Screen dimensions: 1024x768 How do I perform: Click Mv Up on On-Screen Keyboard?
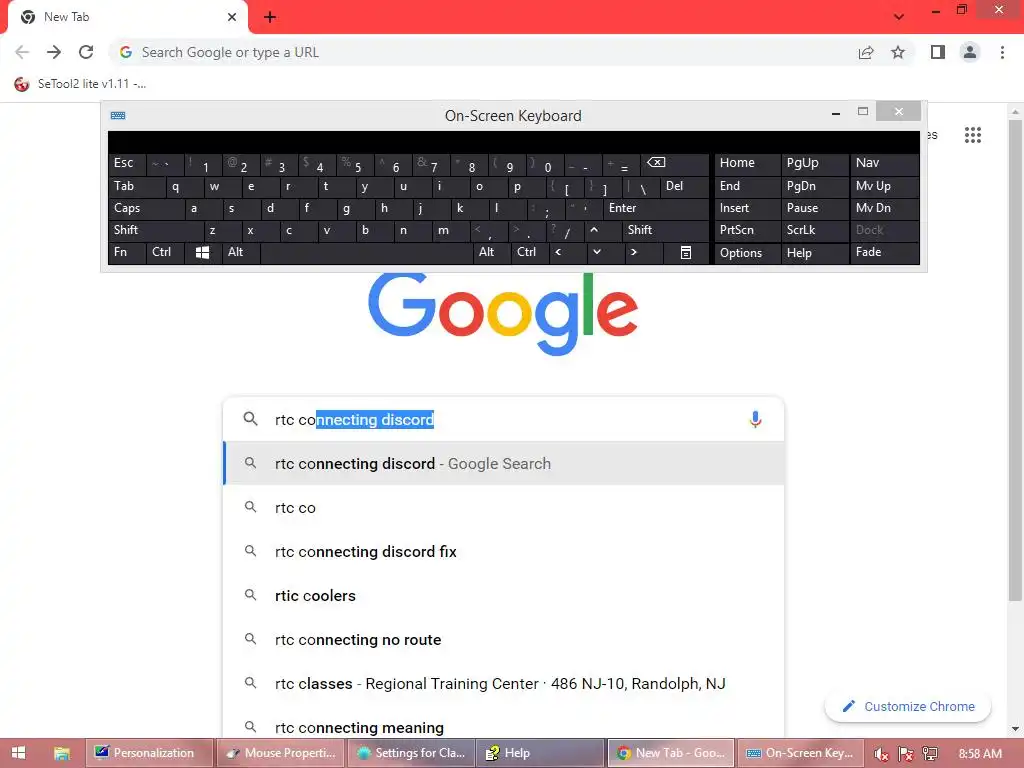[884, 186]
